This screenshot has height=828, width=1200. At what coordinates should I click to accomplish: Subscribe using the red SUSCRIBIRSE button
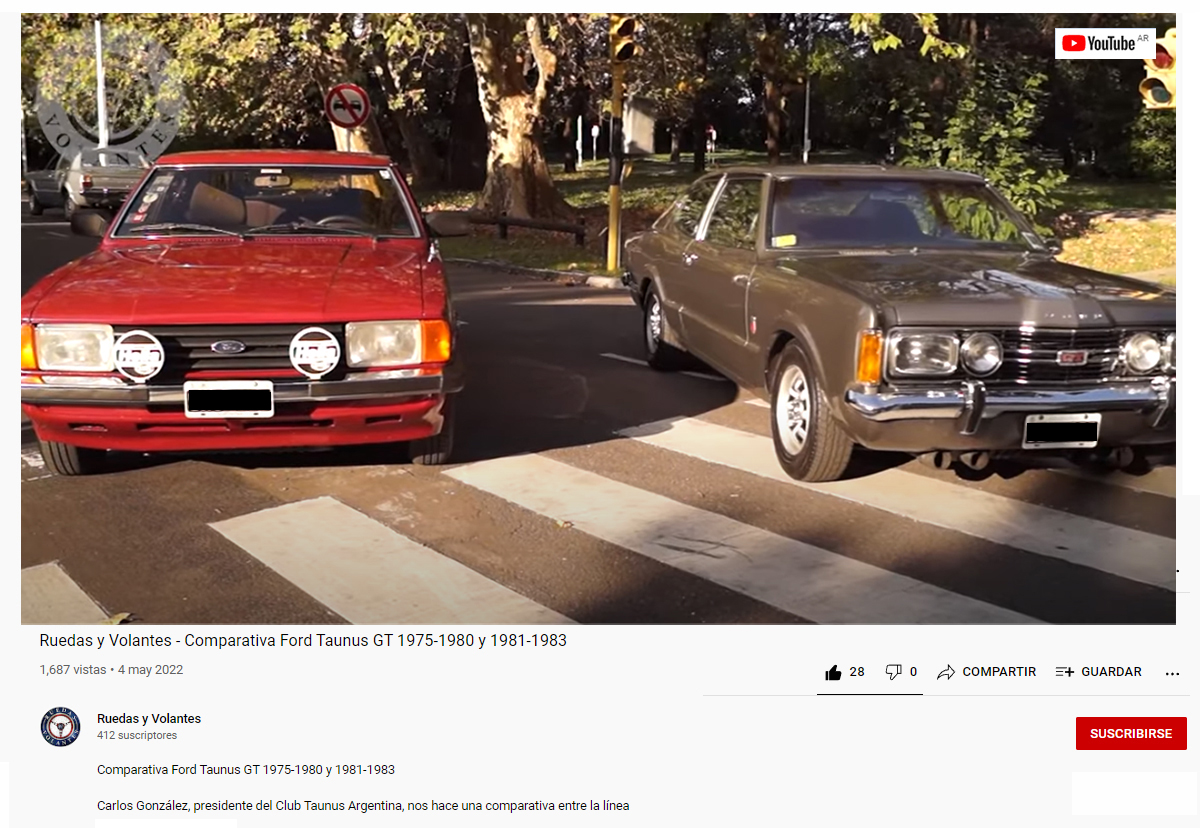coord(1131,733)
